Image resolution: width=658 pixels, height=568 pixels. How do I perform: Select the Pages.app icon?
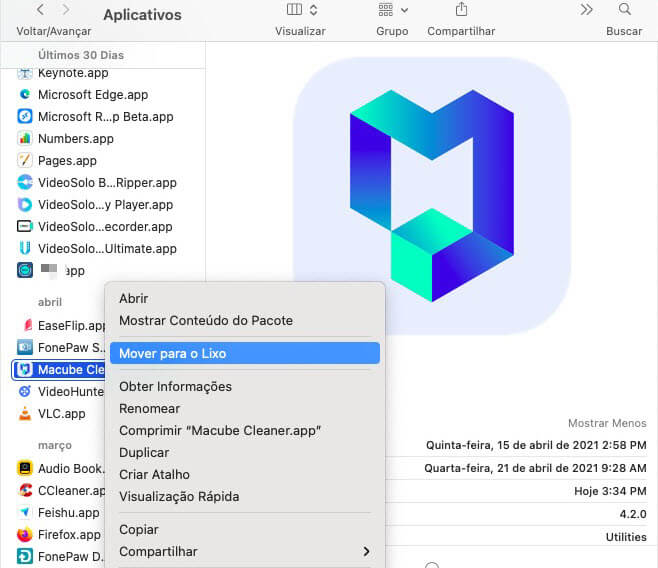pyautogui.click(x=25, y=160)
